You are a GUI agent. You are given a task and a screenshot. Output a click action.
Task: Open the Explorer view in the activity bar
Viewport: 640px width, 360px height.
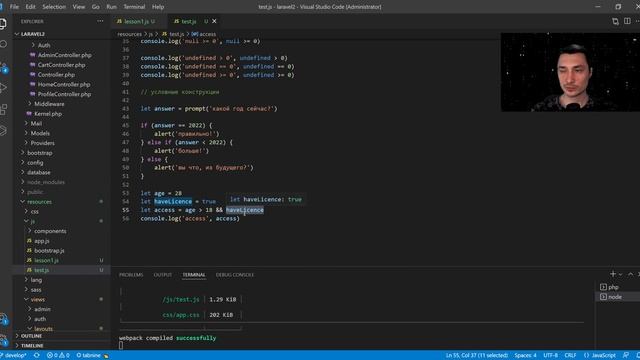pos(3,23)
